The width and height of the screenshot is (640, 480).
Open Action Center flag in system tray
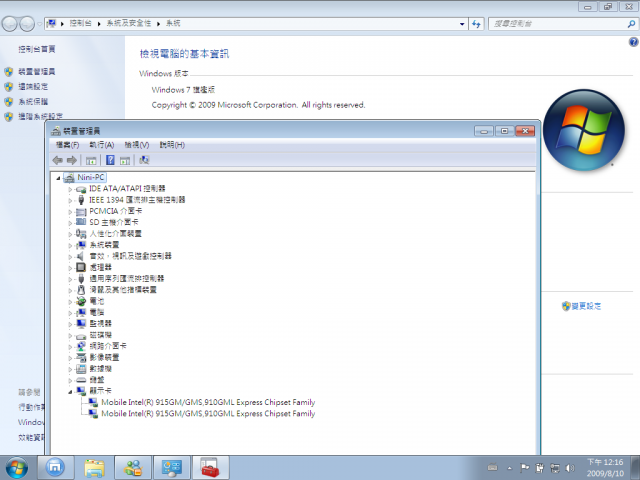524,468
